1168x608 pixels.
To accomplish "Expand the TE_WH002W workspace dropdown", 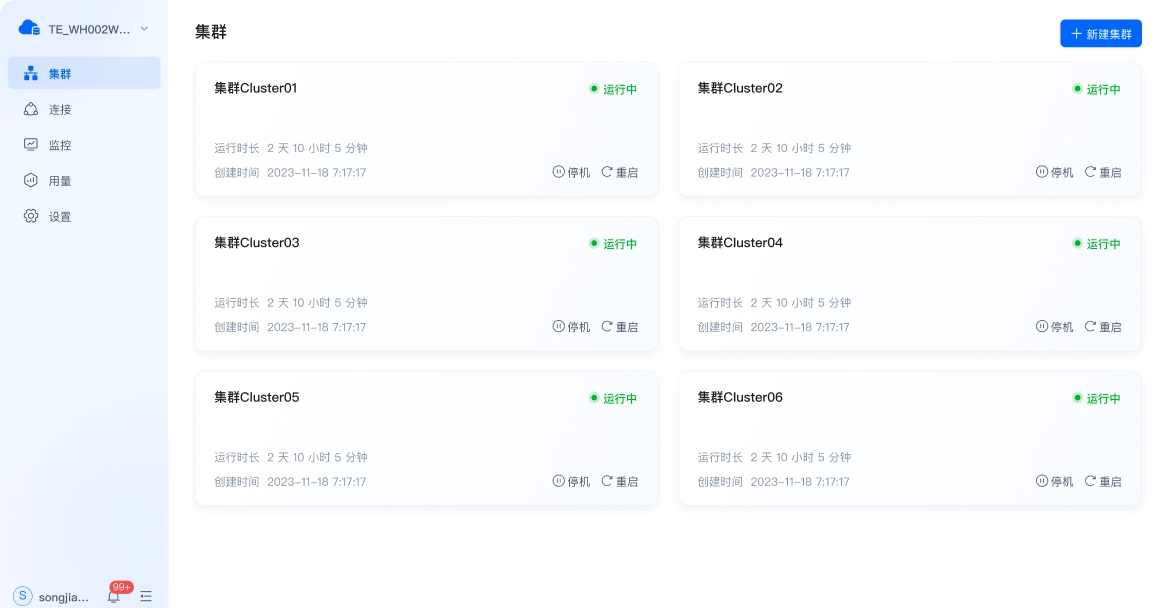I will click(145, 29).
